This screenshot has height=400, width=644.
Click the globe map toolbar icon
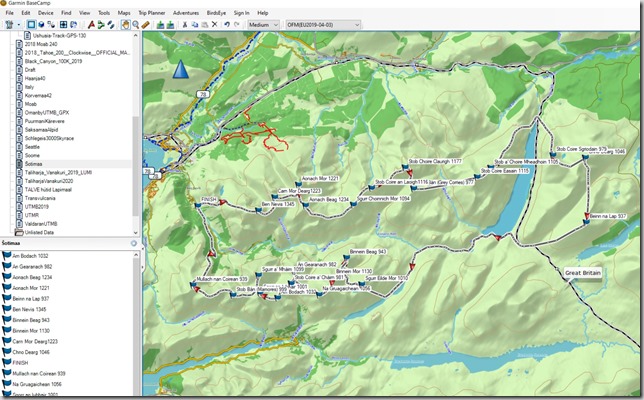click(74, 25)
